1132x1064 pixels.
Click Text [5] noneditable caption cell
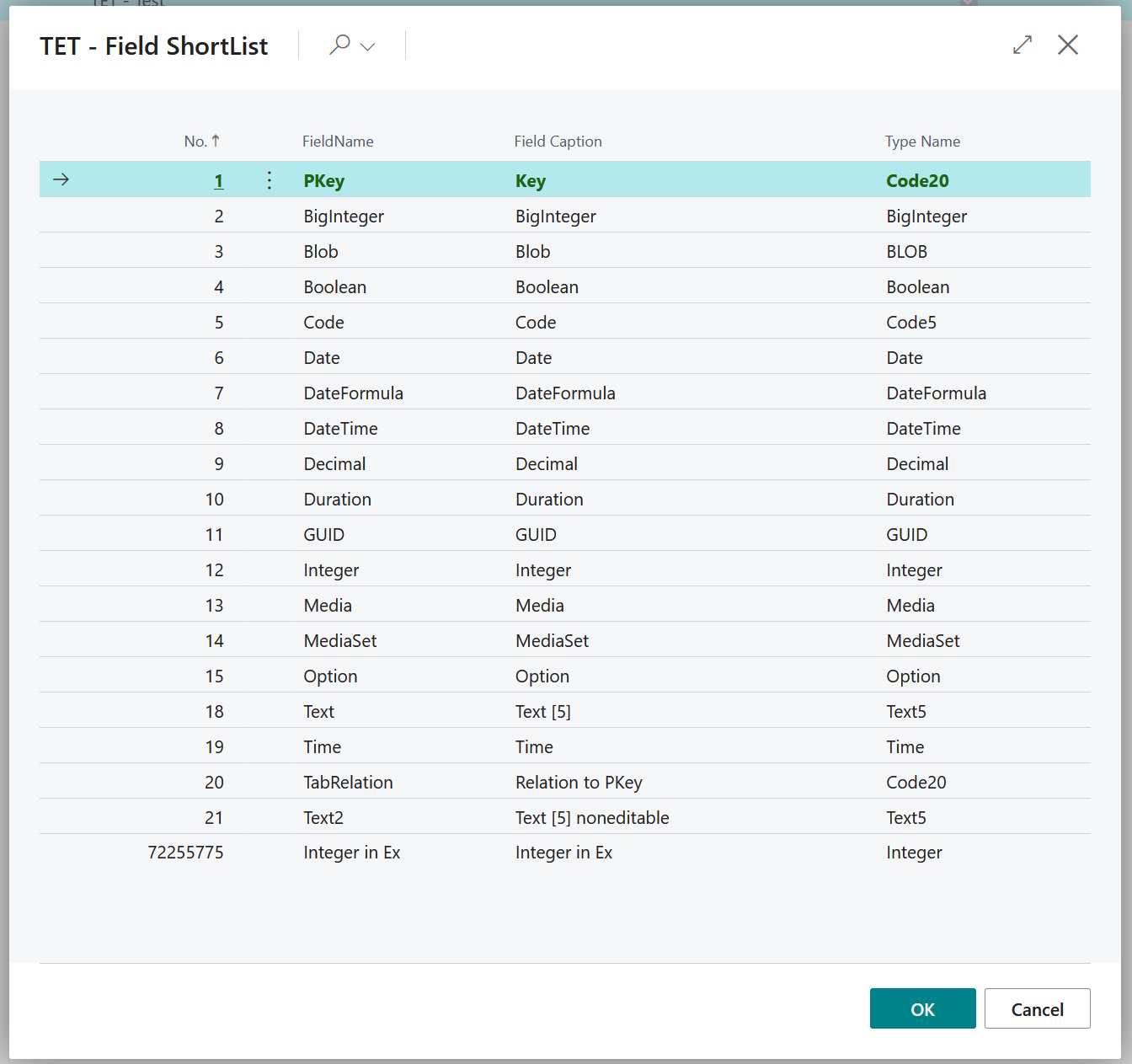point(592,818)
